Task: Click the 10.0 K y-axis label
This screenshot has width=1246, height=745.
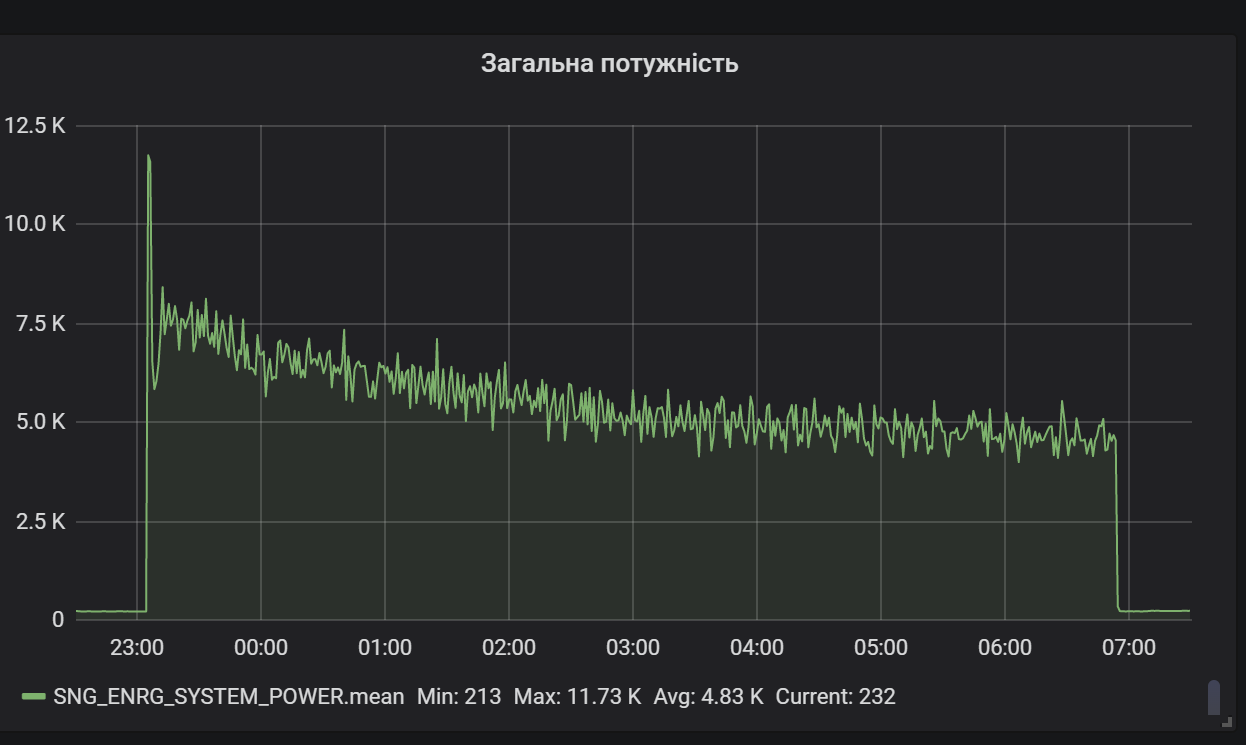Action: pyautogui.click(x=35, y=224)
